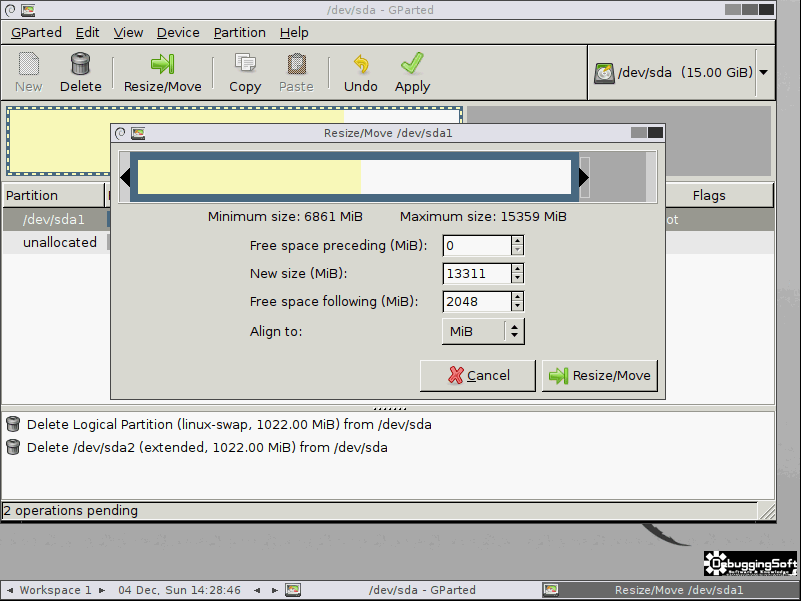Click the next window arrow in taskbar

point(274,590)
